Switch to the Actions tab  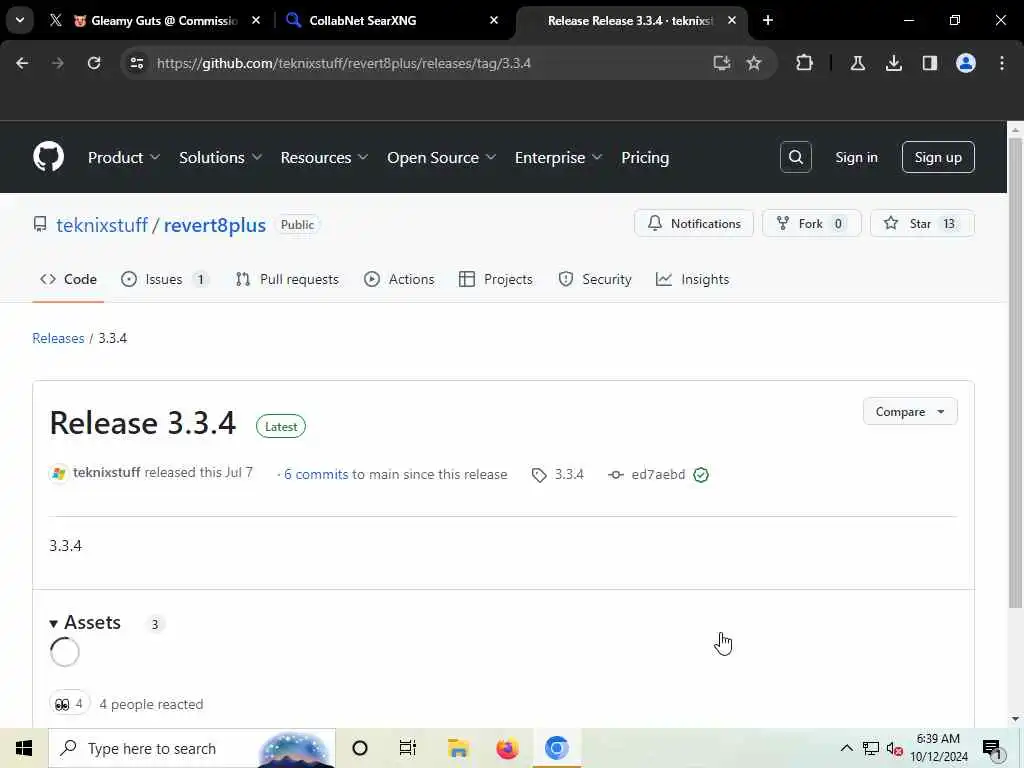tap(399, 280)
